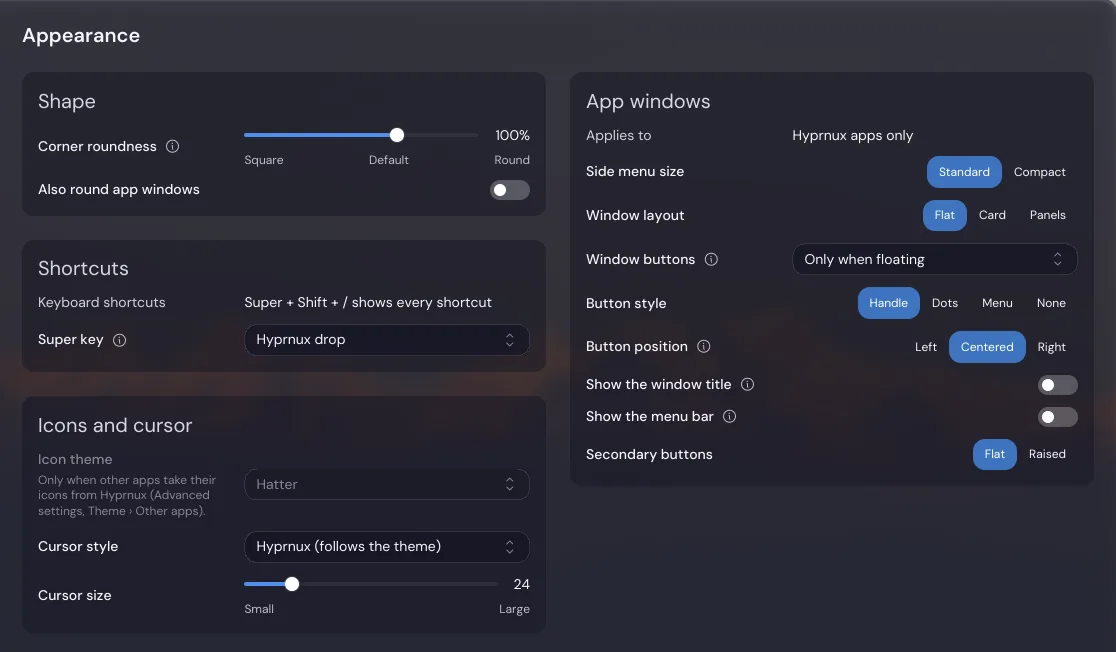
Task: Switch window layout to Panels
Action: point(1048,215)
